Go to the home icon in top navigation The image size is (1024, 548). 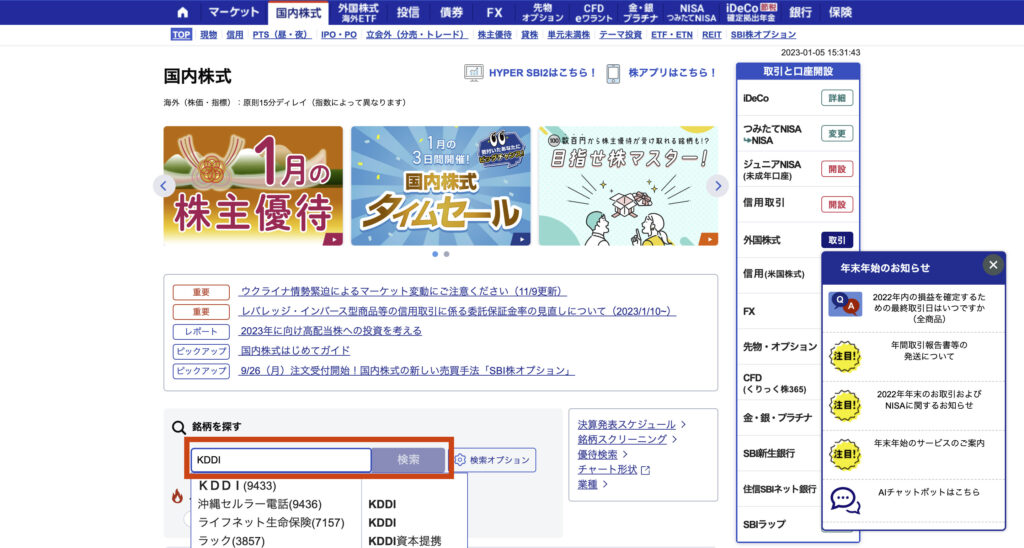(x=183, y=12)
